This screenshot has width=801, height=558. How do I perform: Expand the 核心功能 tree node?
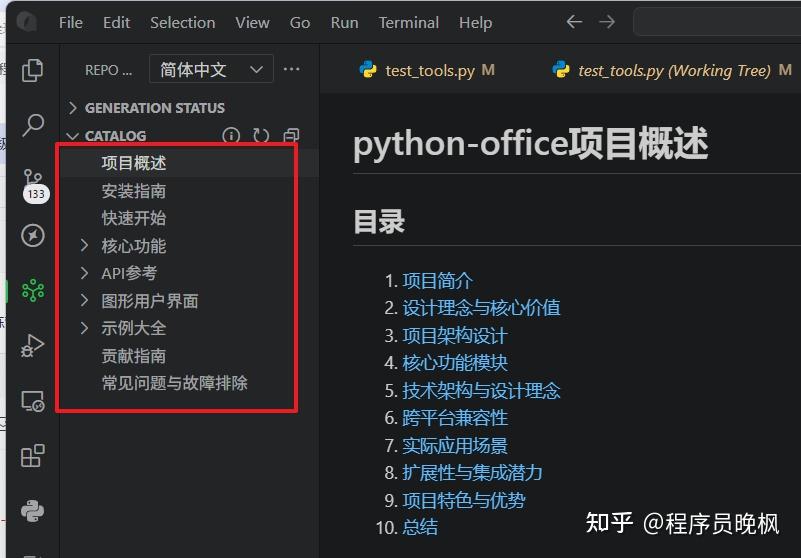[x=84, y=246]
